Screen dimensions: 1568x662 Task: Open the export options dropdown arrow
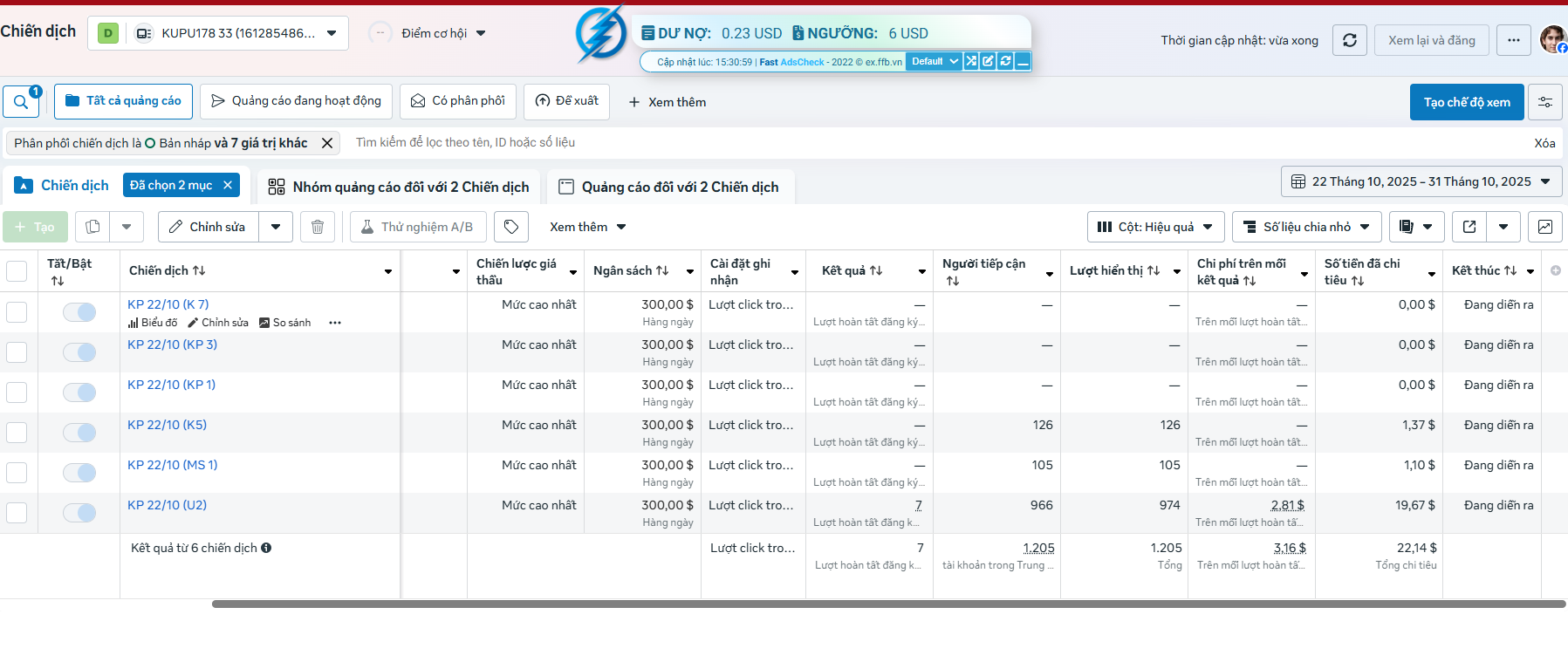click(x=1503, y=227)
